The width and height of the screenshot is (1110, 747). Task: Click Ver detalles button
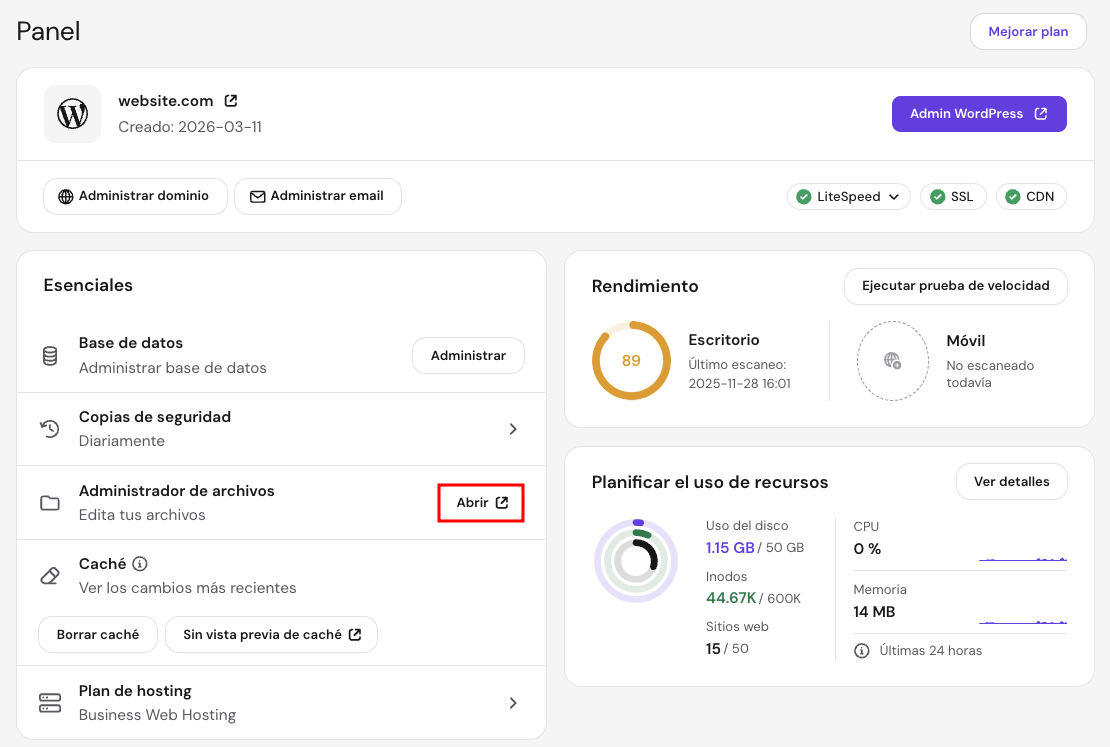pyautogui.click(x=1012, y=481)
